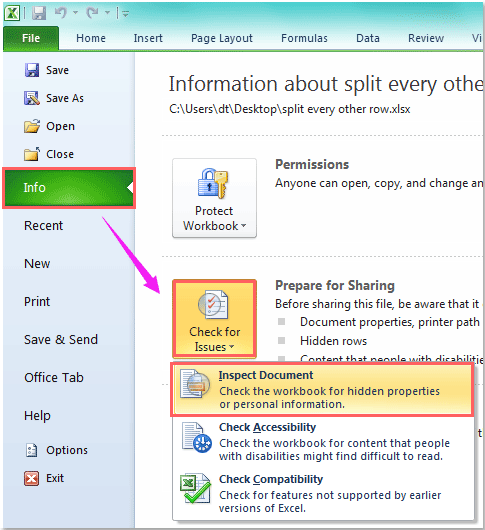Click the Options icon in backstage menu
This screenshot has height=530, width=485.
[32, 450]
